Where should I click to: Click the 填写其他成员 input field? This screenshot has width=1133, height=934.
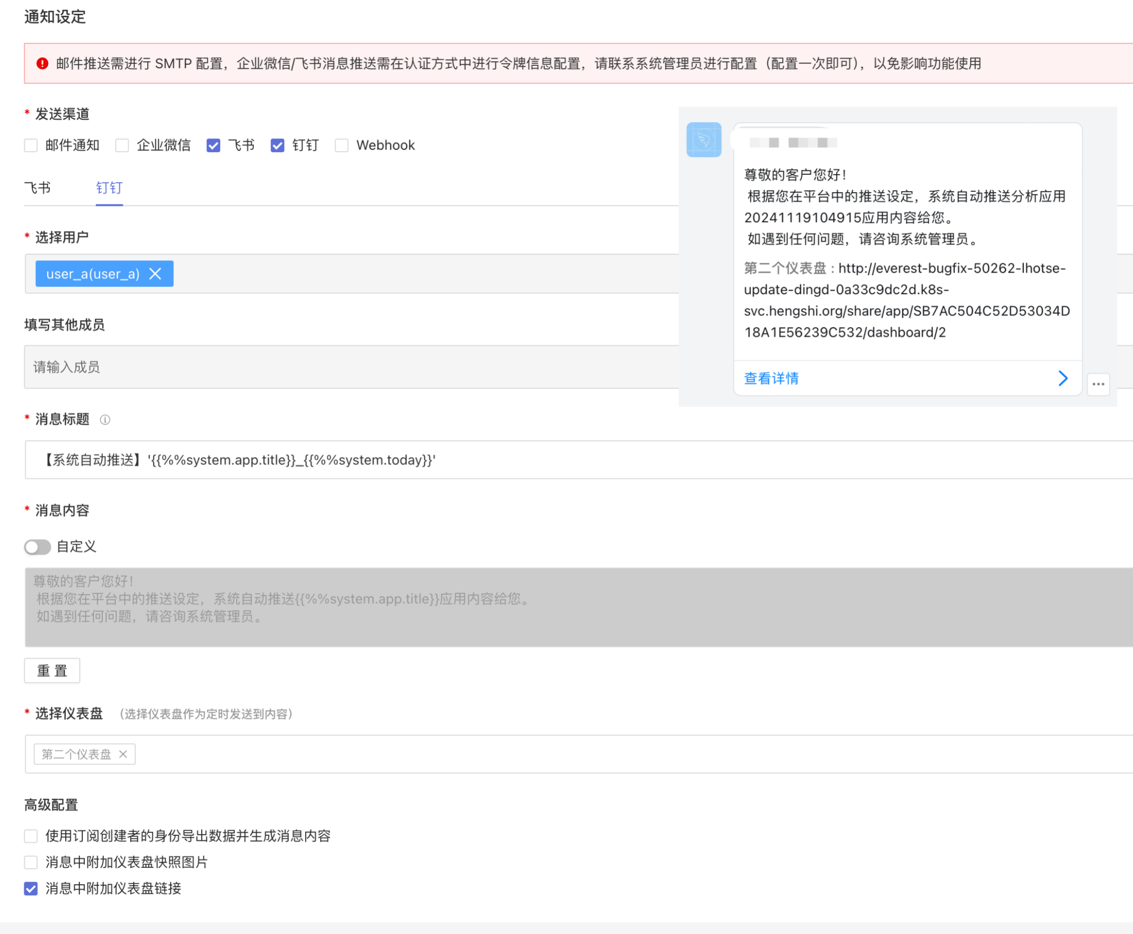[350, 367]
